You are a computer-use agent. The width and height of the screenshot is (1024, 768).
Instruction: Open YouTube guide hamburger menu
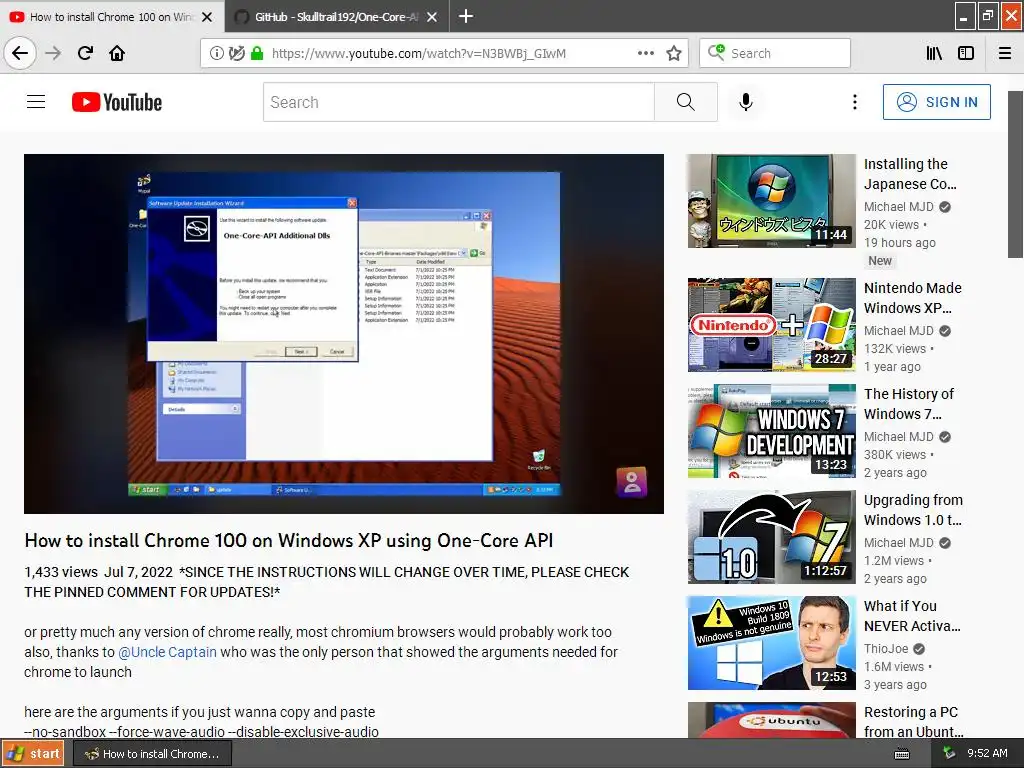[36, 102]
